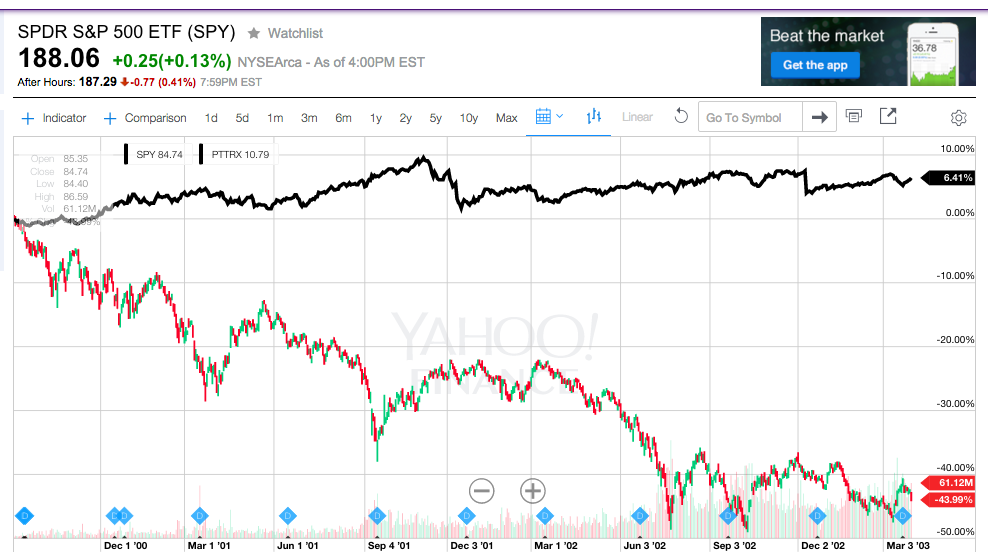Select the 5d time range

[243, 118]
